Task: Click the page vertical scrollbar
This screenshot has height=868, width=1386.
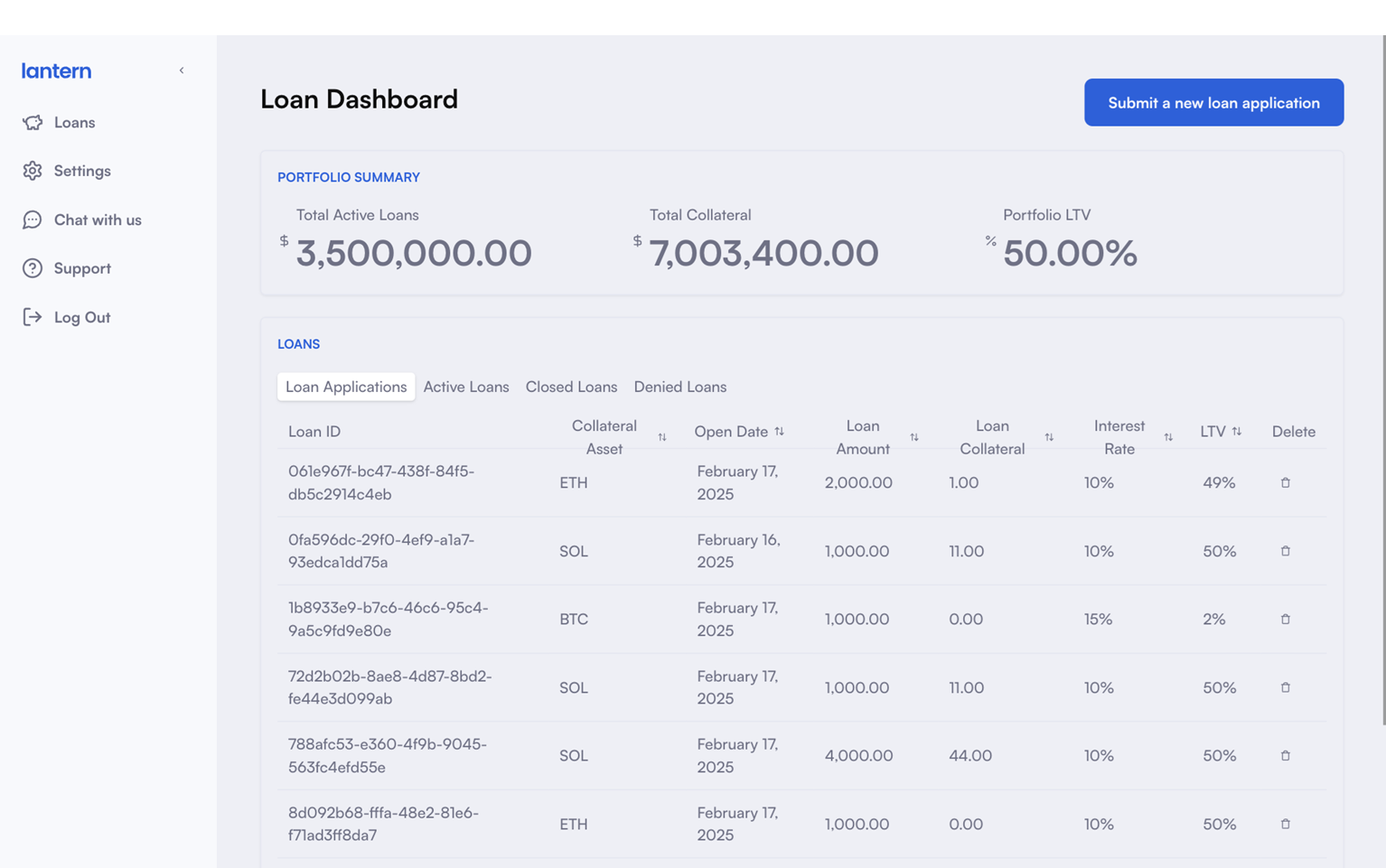Action: (x=1383, y=379)
